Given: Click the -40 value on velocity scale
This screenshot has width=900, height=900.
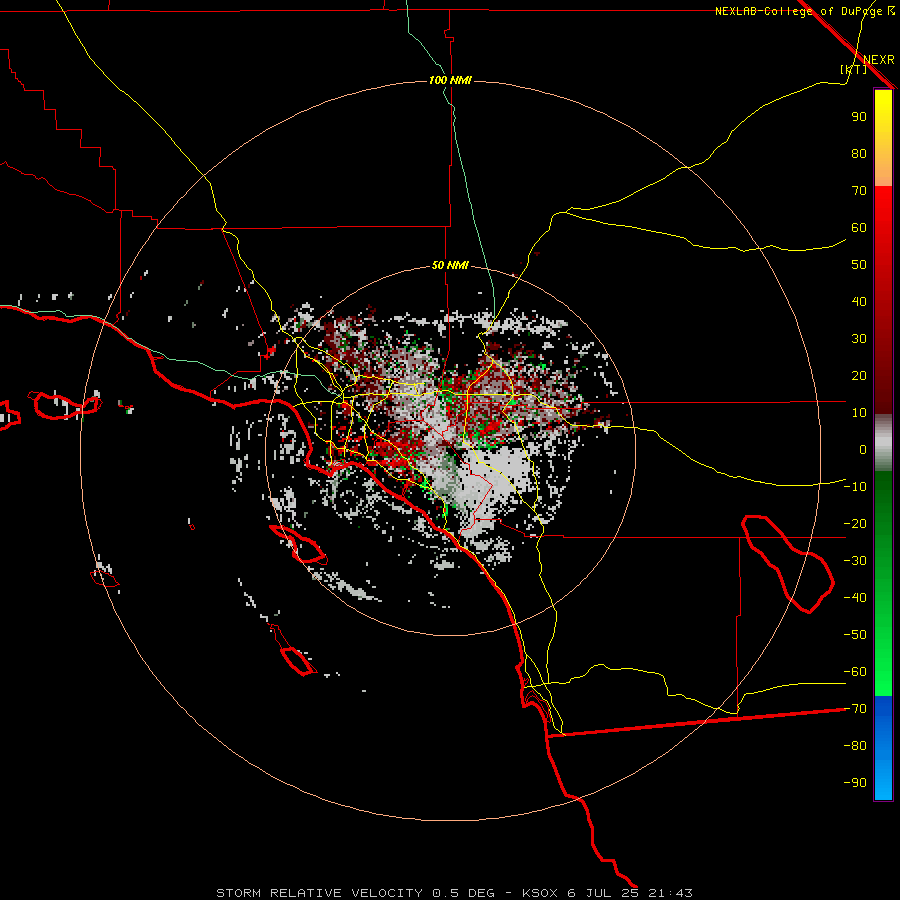Looking at the screenshot, I should [855, 598].
